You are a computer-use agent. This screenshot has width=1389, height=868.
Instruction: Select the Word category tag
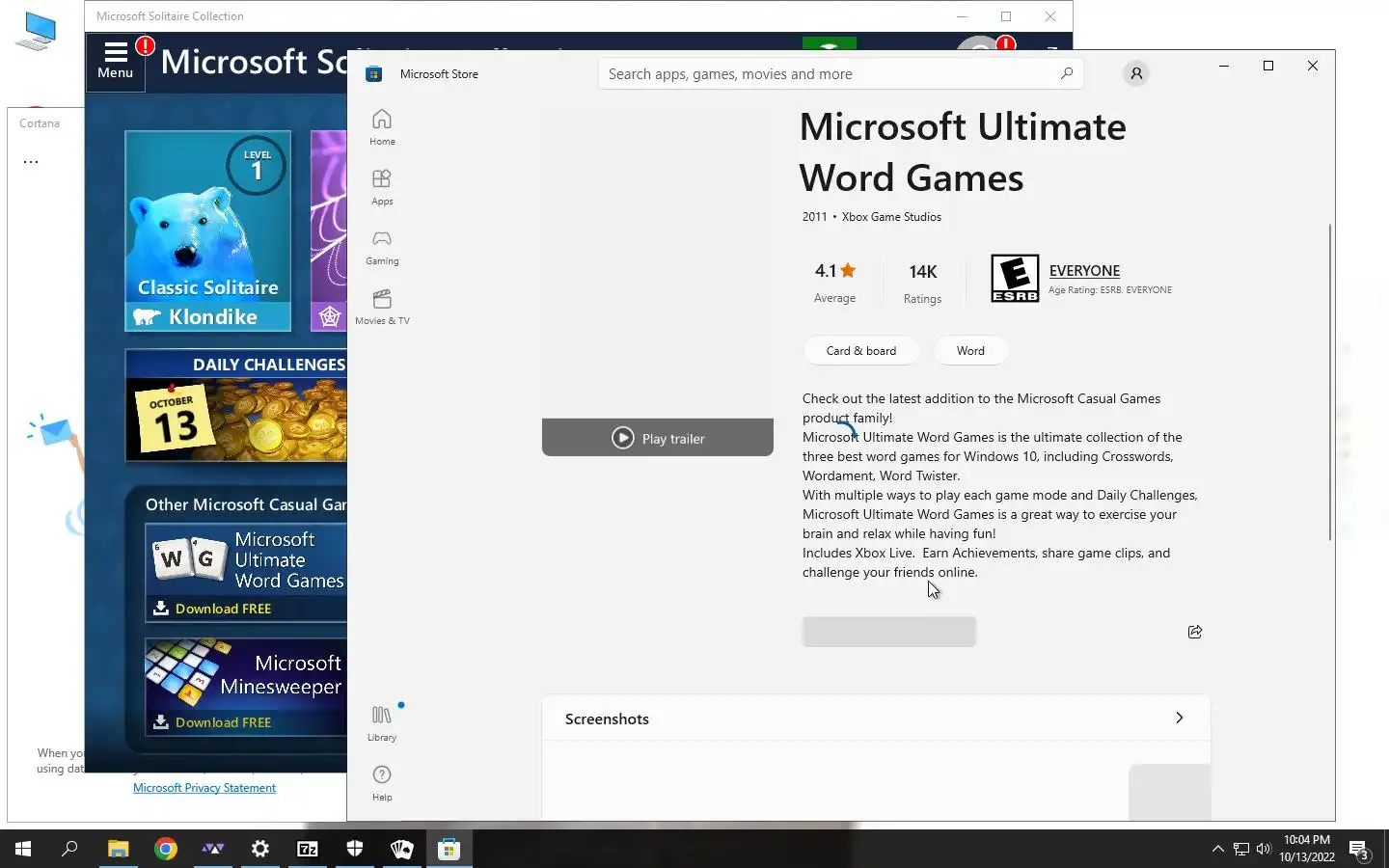point(970,351)
